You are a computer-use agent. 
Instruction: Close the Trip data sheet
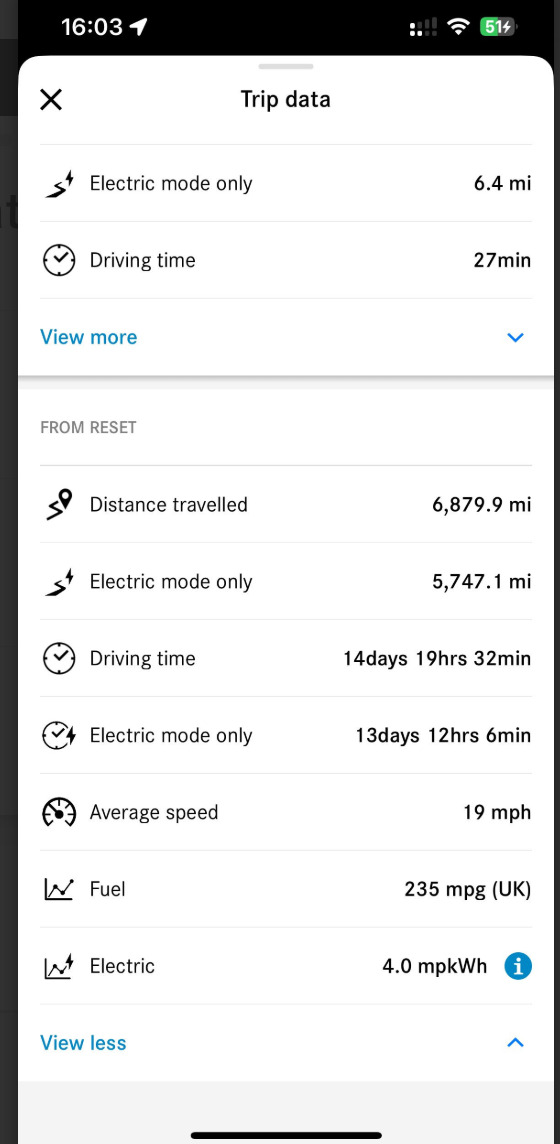[x=51, y=99]
